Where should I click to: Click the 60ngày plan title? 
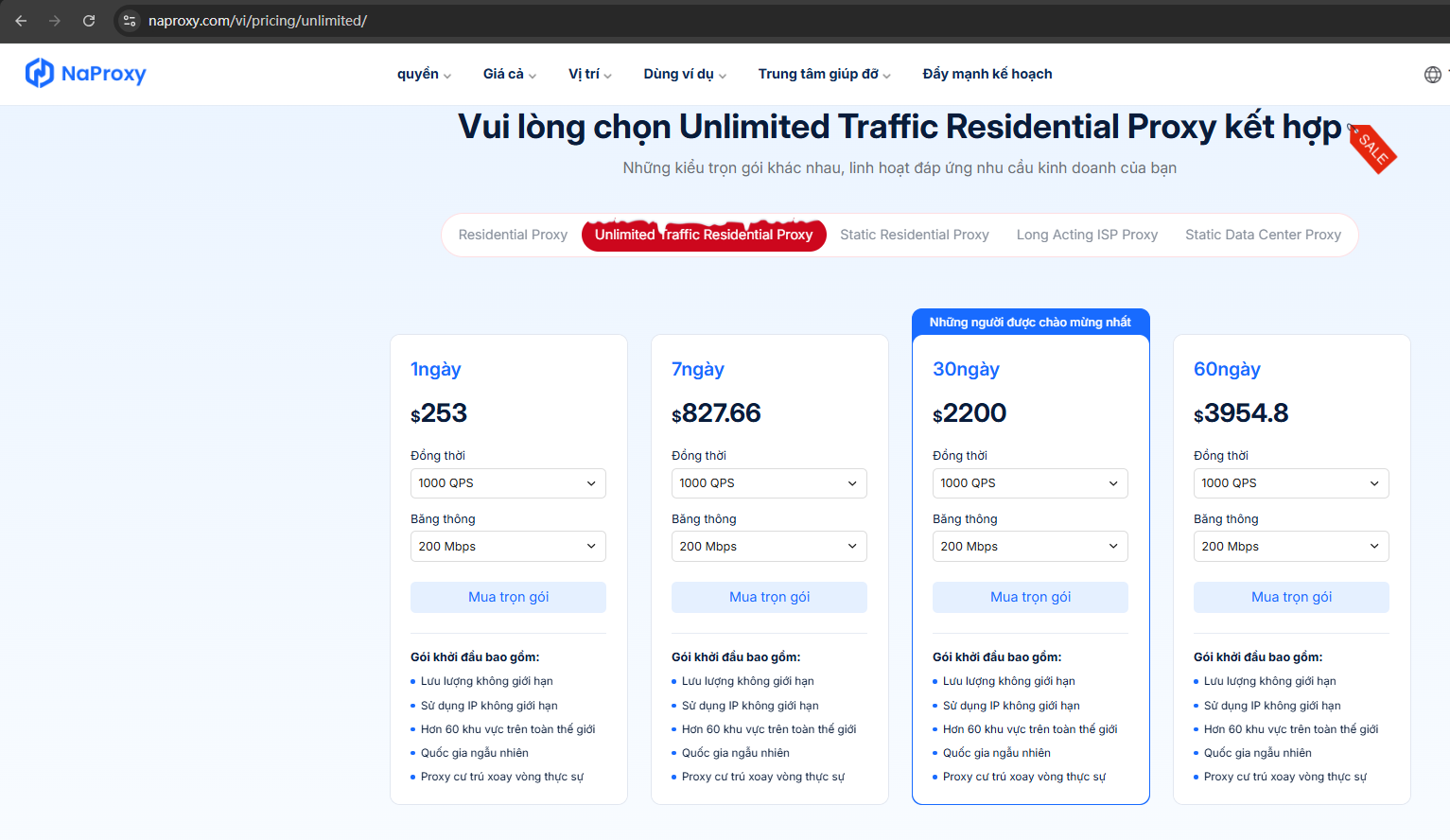1227,369
